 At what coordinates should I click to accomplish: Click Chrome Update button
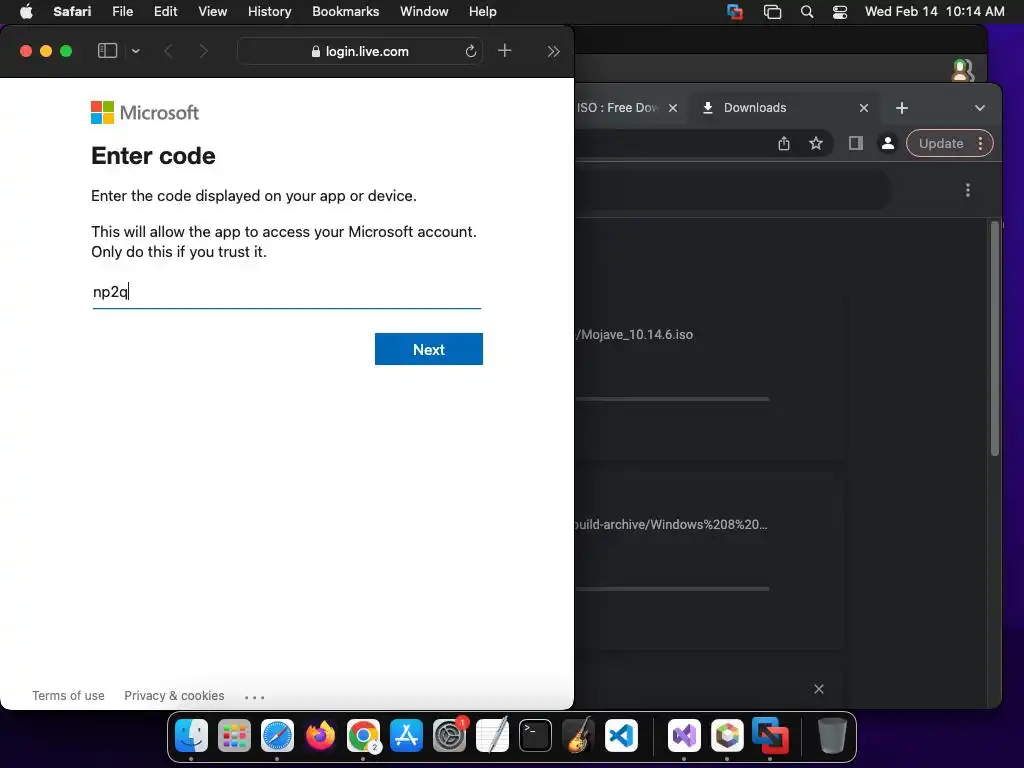[x=950, y=144]
